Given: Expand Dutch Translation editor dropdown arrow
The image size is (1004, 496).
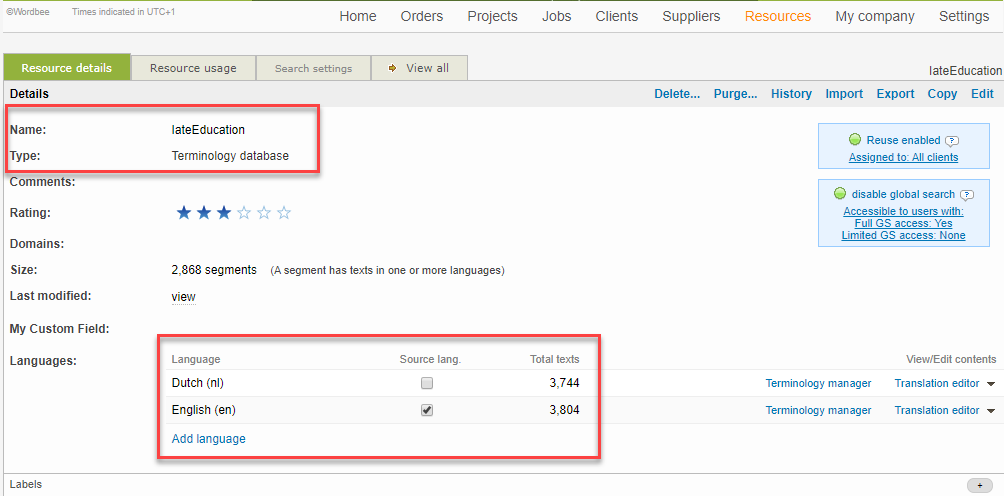Looking at the screenshot, I should click(x=991, y=384).
